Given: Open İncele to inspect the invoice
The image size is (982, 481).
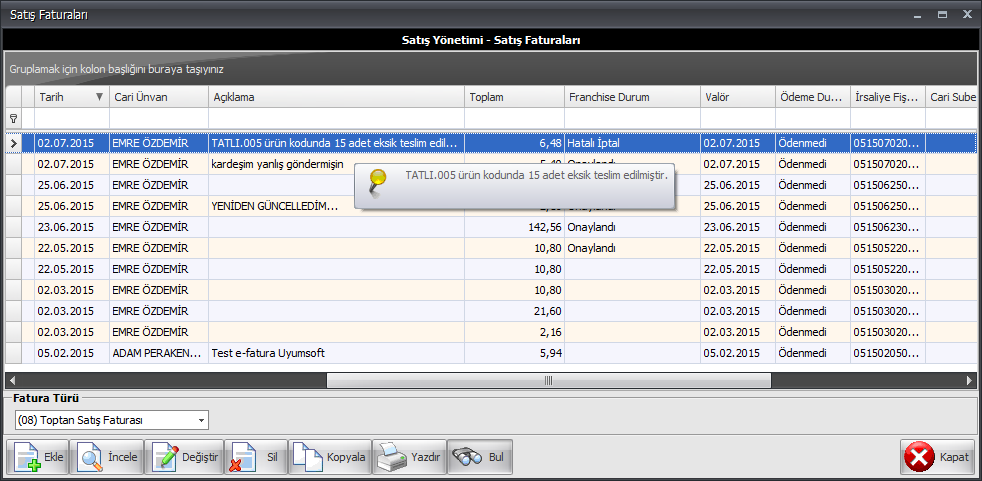Looking at the screenshot, I should pyautogui.click(x=107, y=457).
